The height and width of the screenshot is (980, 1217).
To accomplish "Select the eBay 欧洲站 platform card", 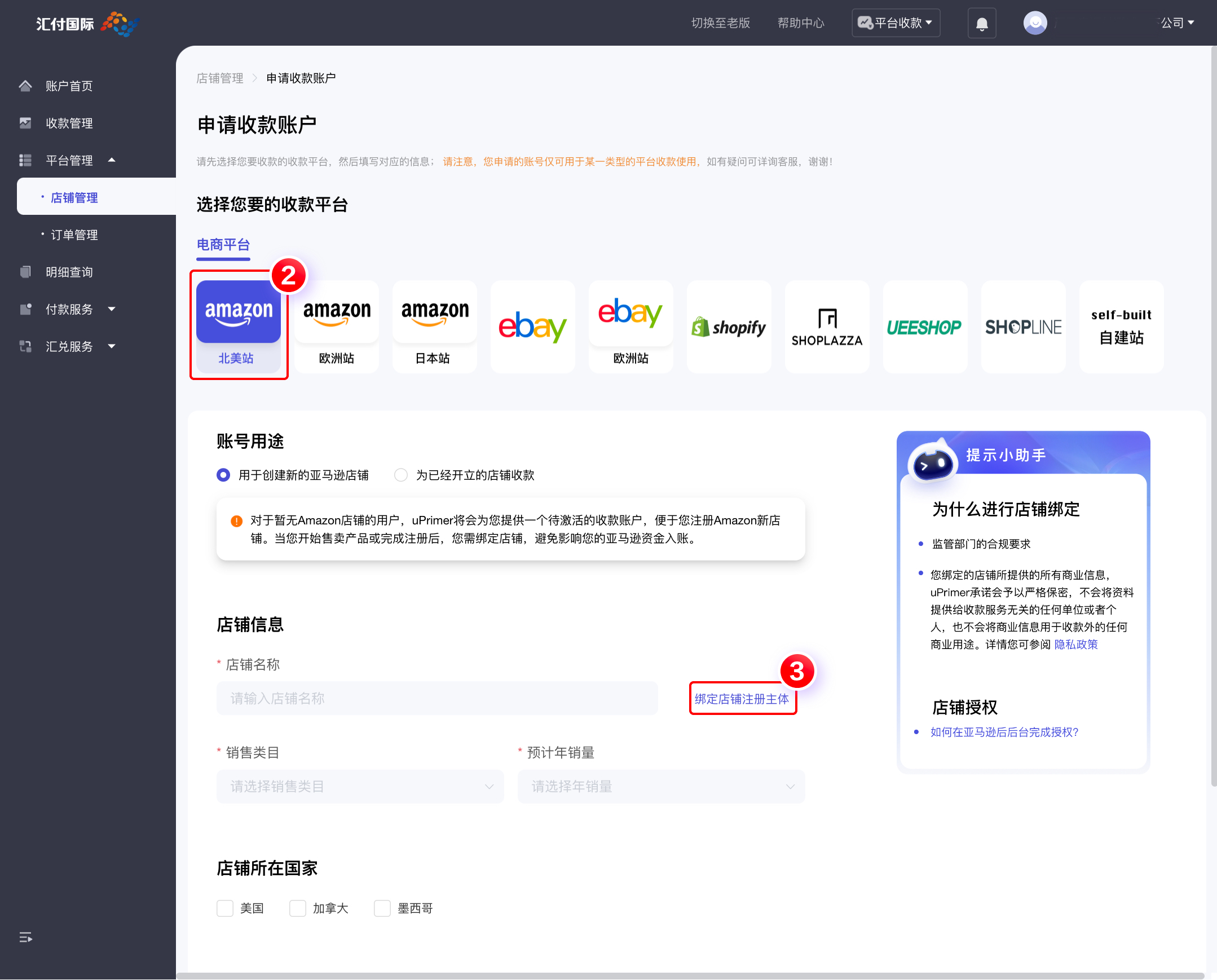I will 630,326.
